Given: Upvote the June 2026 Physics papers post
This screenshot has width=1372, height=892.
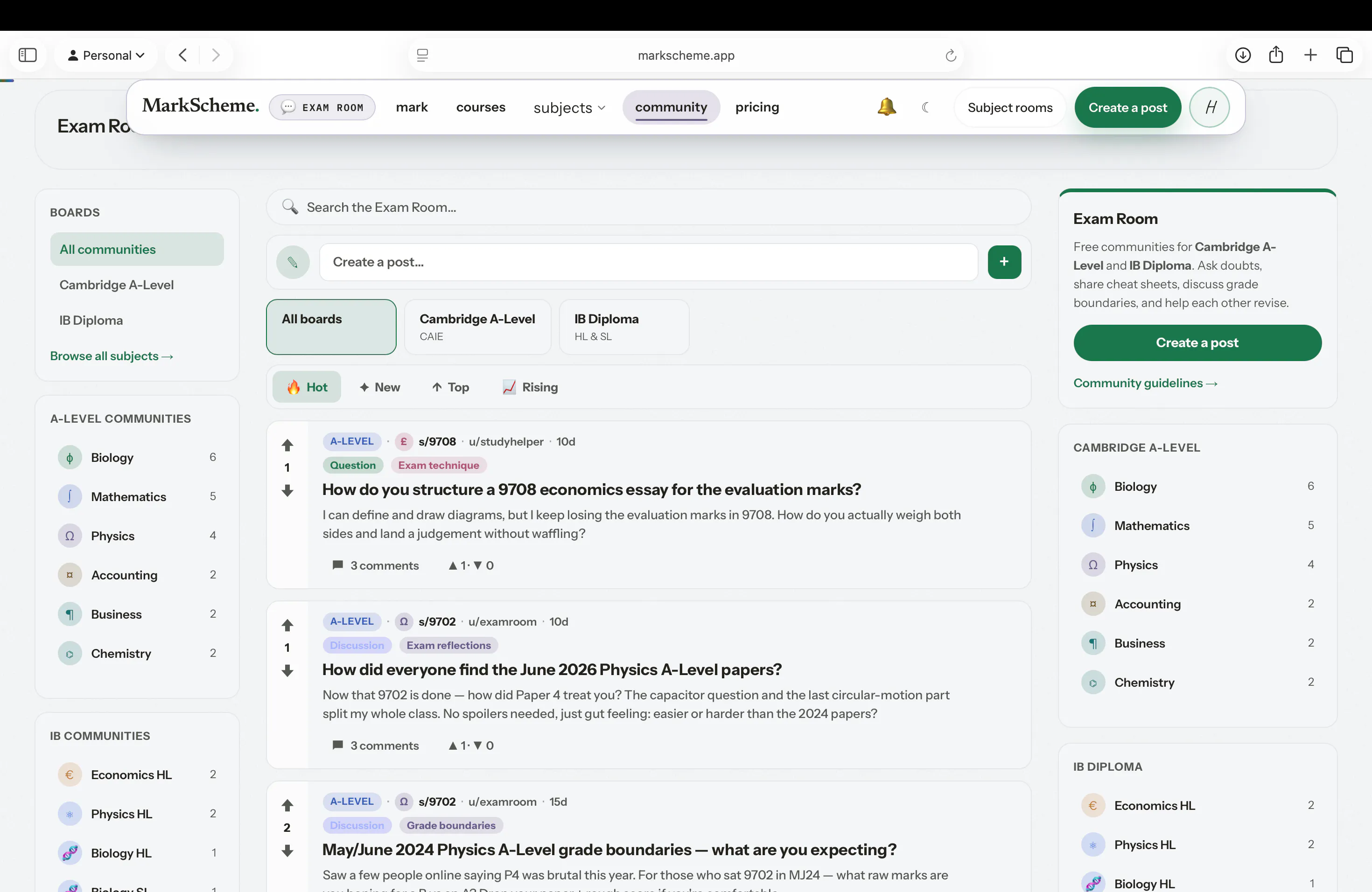Looking at the screenshot, I should coord(287,625).
